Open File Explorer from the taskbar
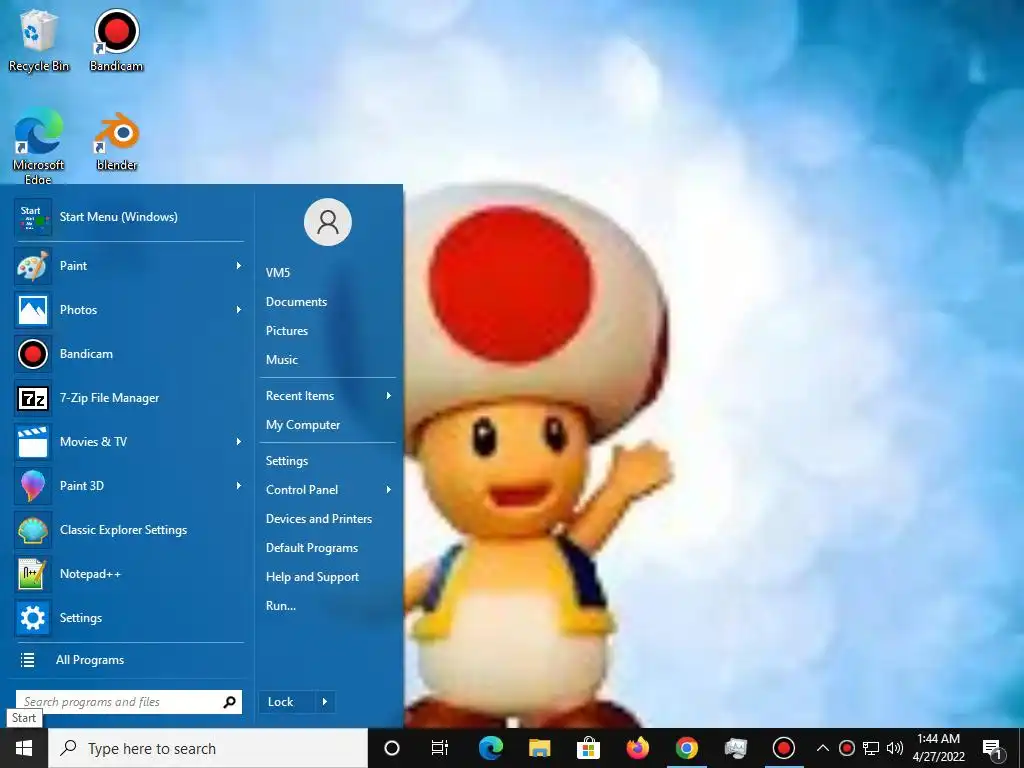This screenshot has width=1024, height=768. pyautogui.click(x=539, y=748)
